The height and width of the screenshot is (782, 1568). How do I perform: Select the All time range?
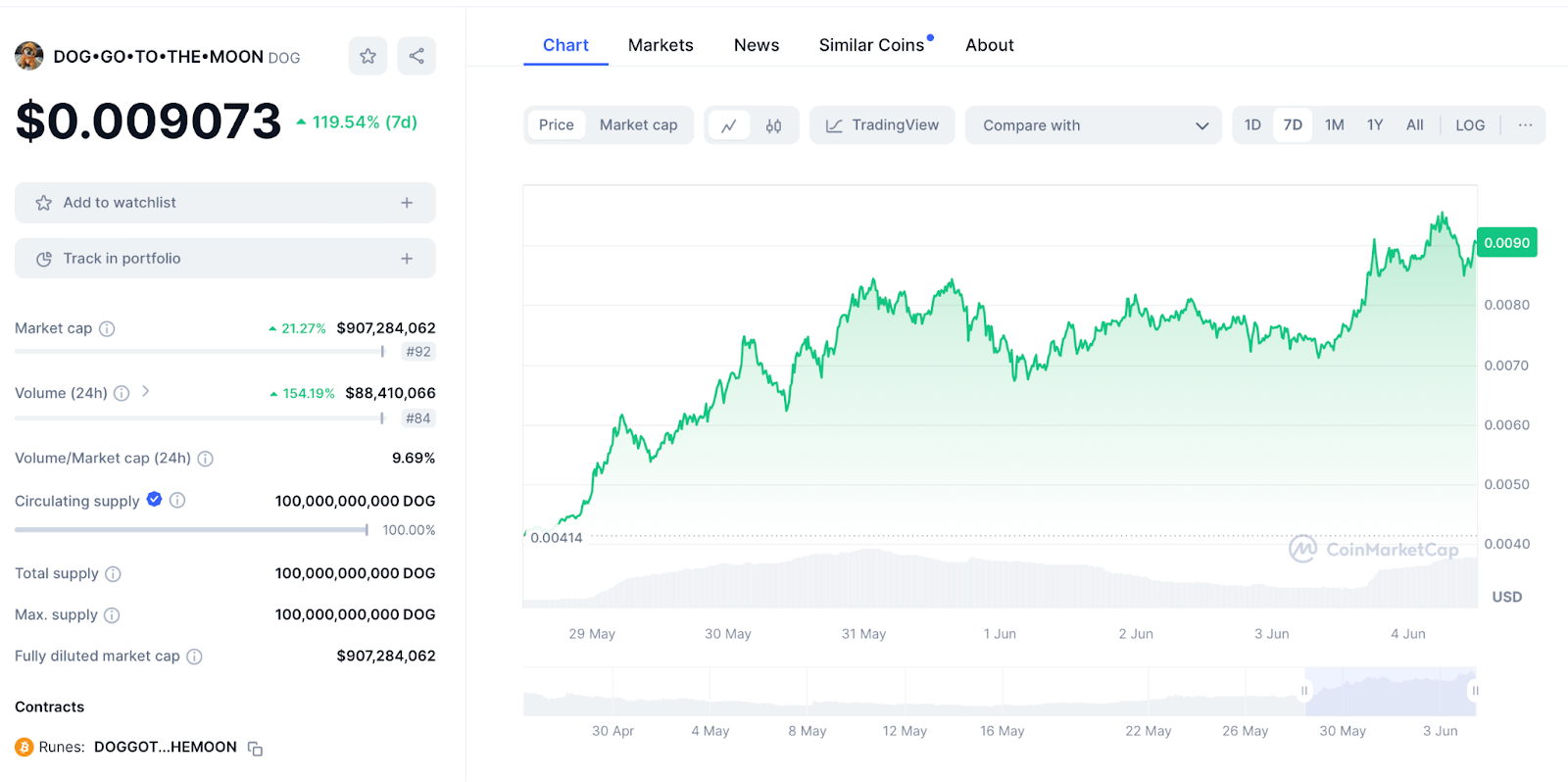pyautogui.click(x=1414, y=125)
